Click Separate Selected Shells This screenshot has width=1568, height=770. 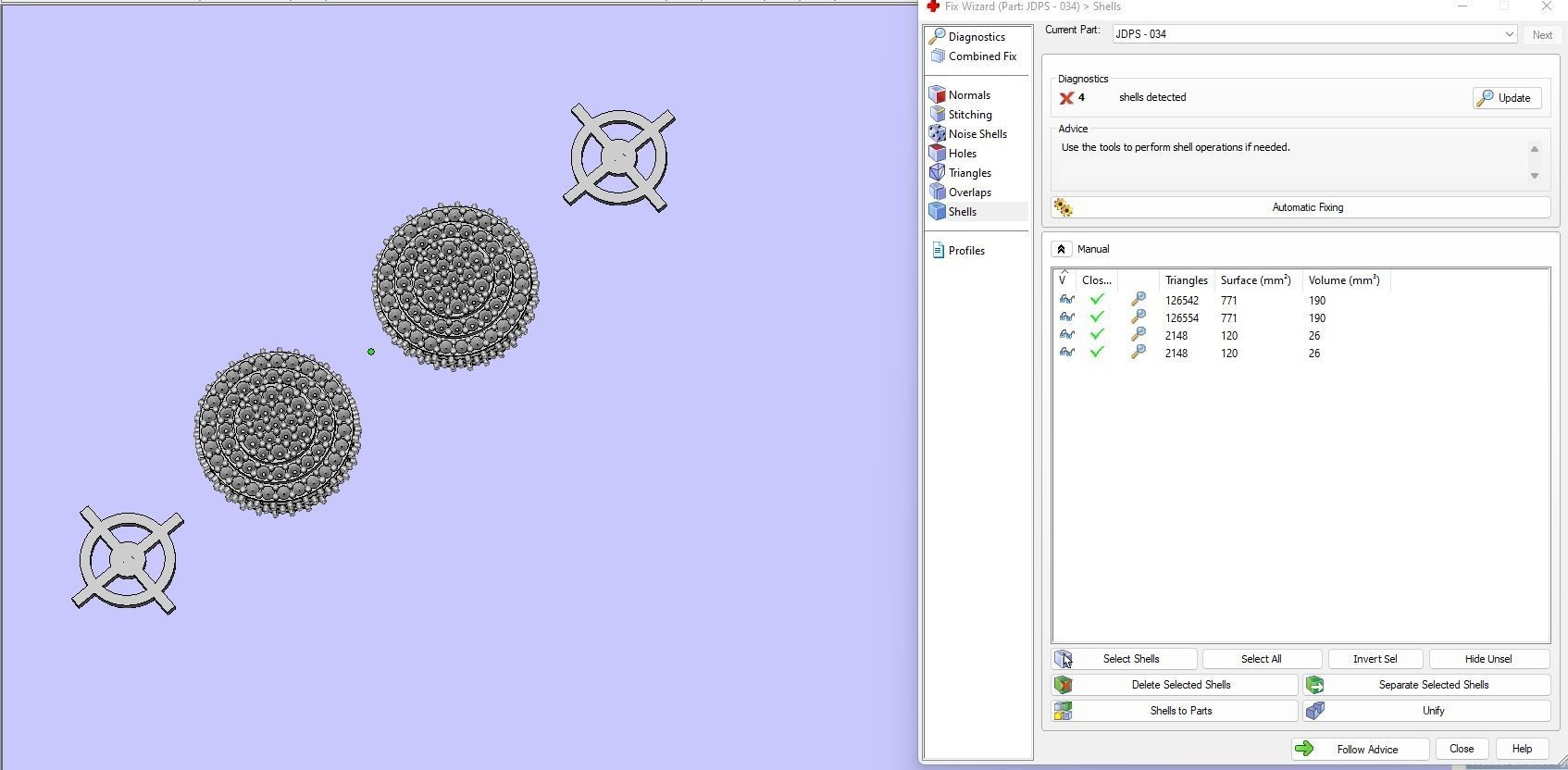(x=1426, y=685)
